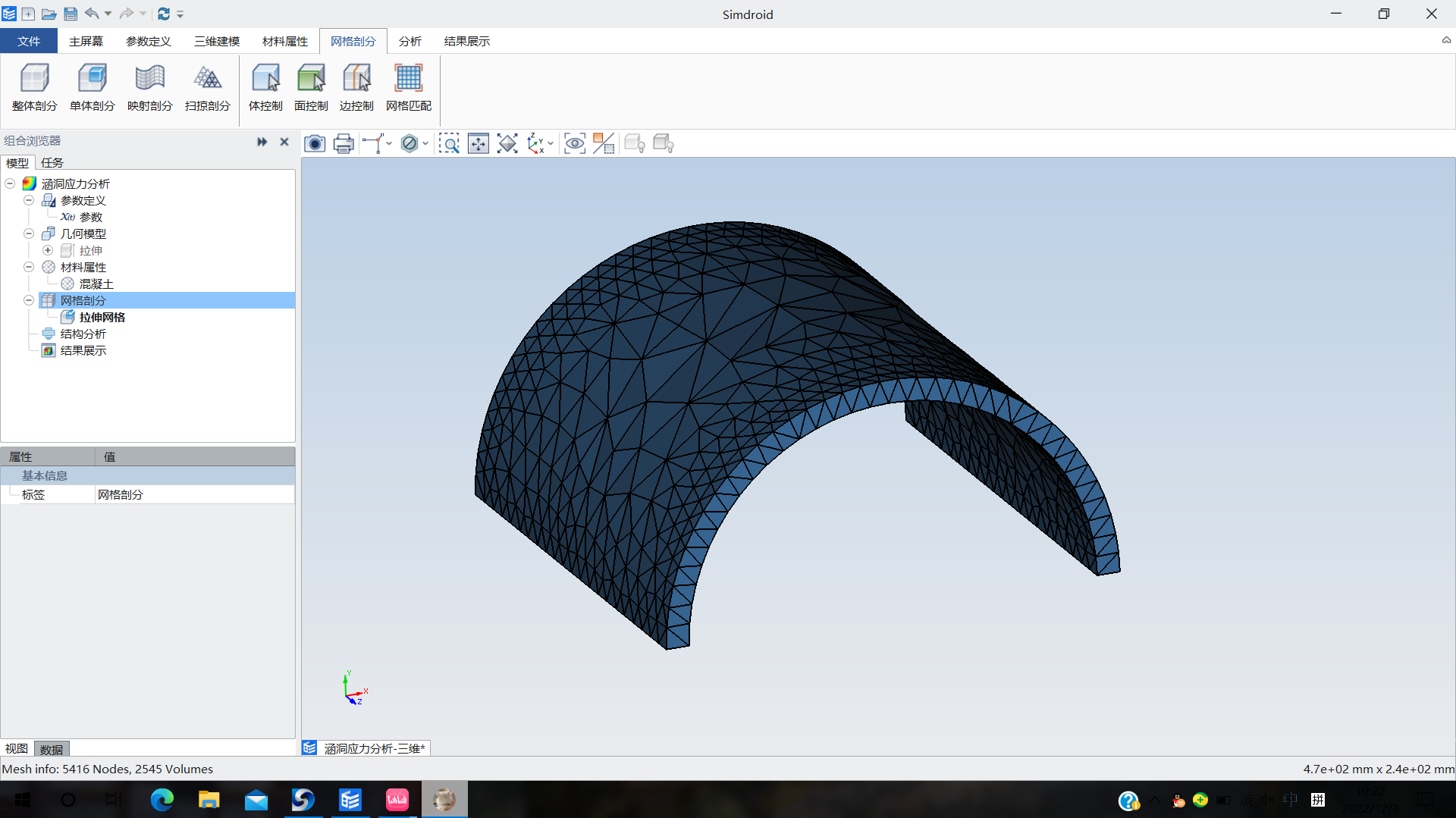The image size is (1456, 818).
Task: Click the Save icon in quick access toolbar
Action: coord(71,14)
